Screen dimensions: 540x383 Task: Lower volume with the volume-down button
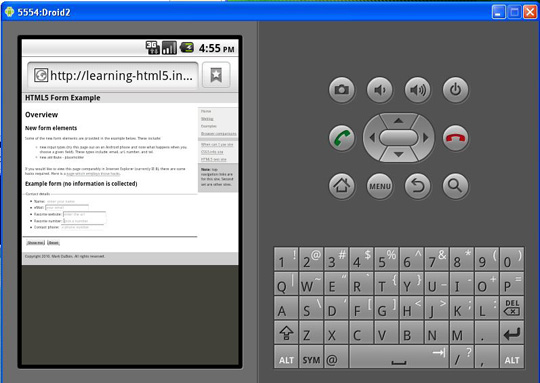point(380,90)
